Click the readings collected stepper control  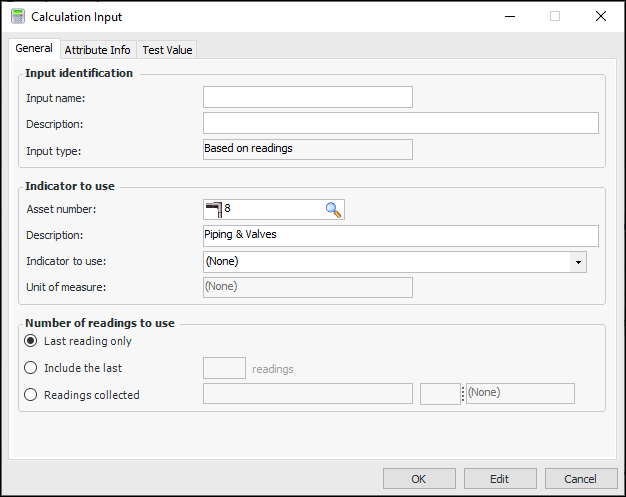[463, 394]
